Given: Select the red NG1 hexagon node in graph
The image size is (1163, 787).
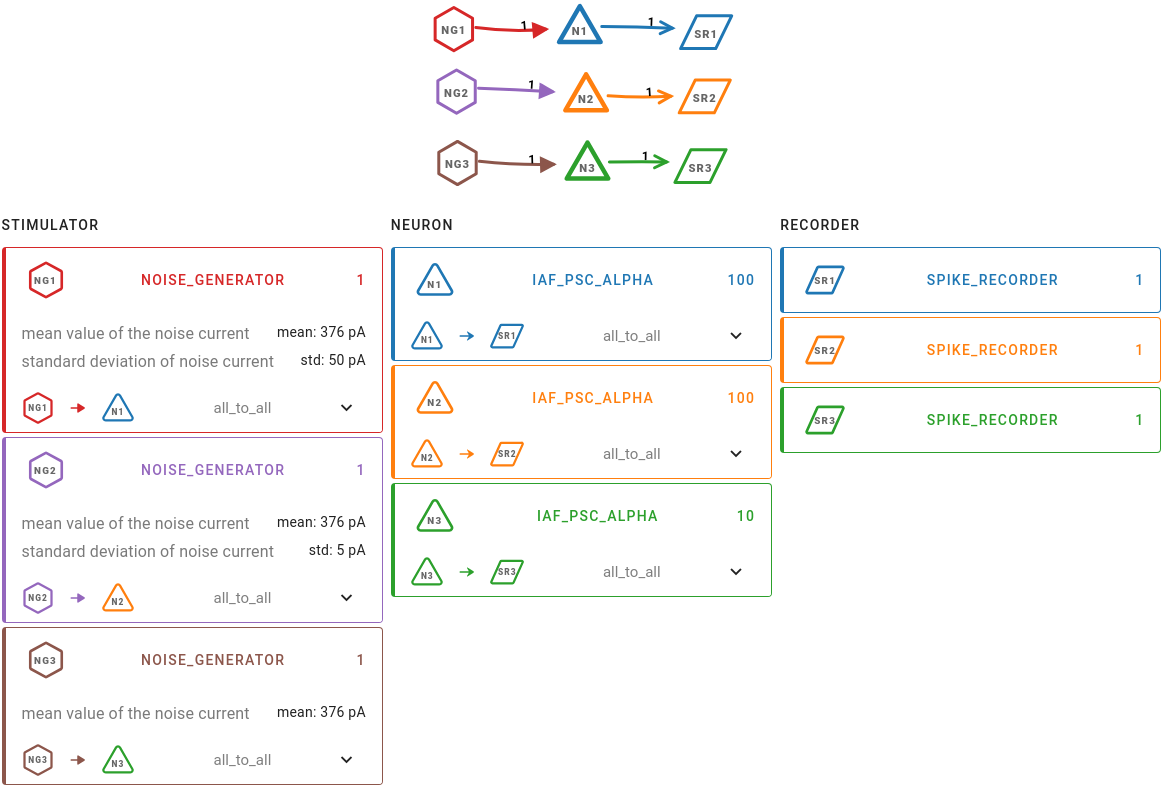Looking at the screenshot, I should click(x=453, y=30).
